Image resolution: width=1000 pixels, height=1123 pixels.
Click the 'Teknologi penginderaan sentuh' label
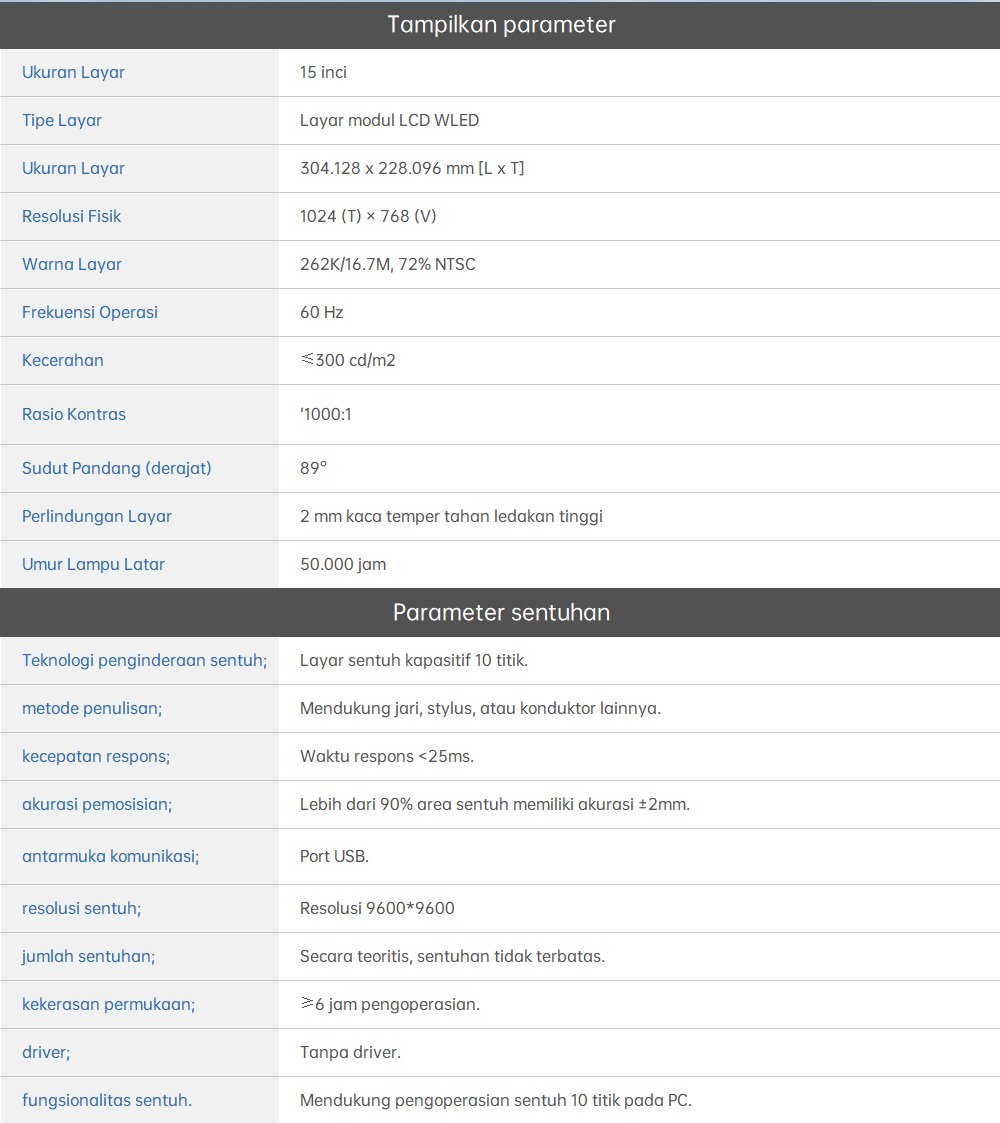point(144,660)
